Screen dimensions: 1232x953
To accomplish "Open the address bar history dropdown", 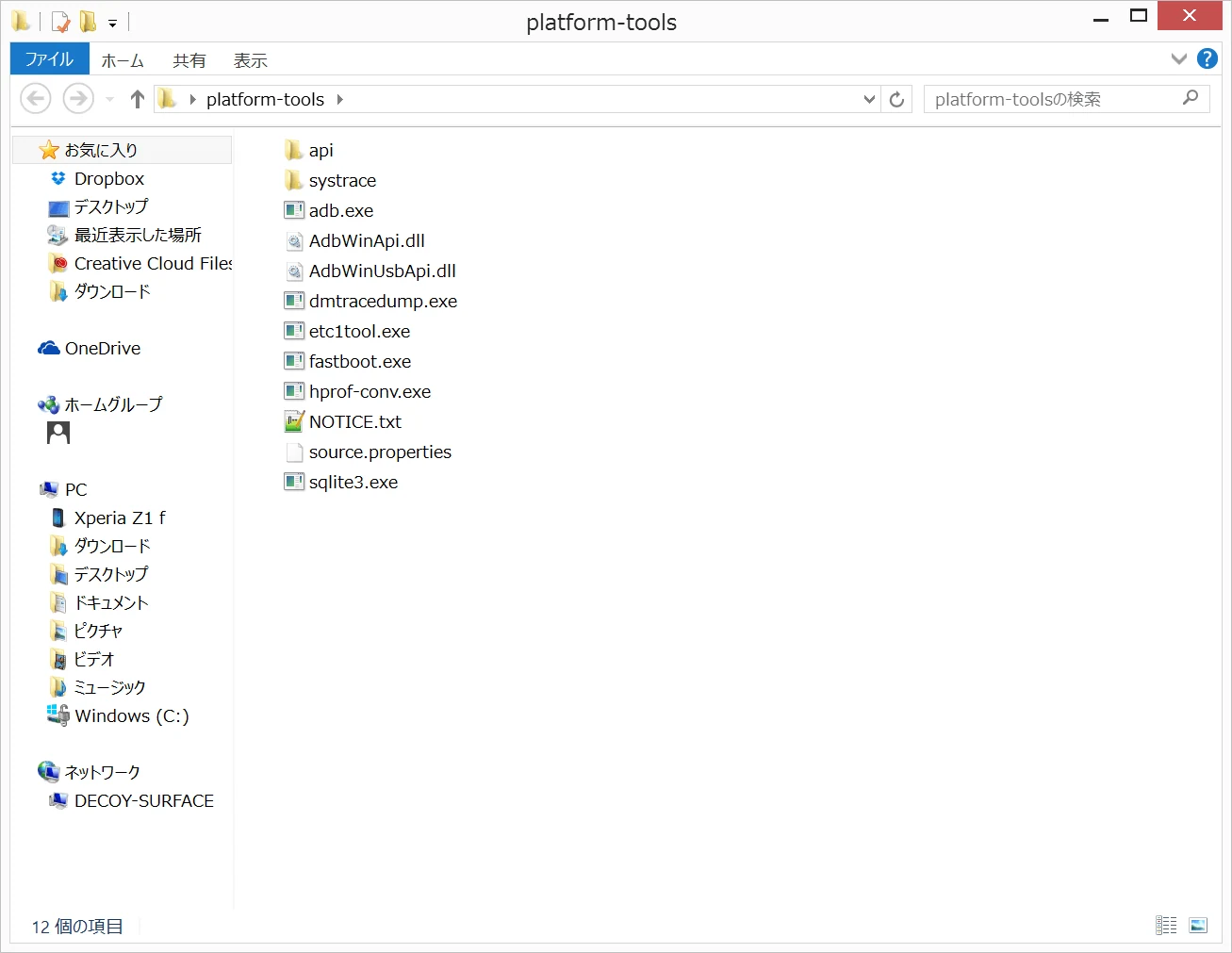I will point(869,99).
